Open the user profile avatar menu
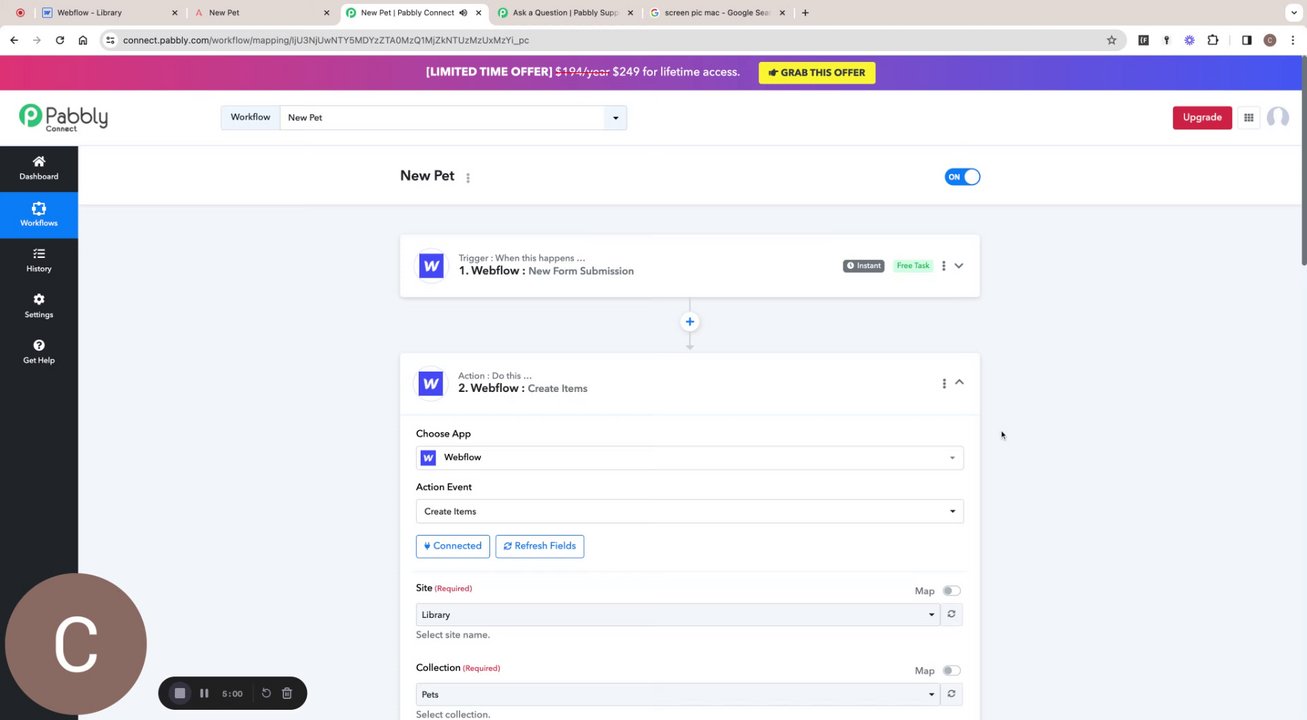This screenshot has height=720, width=1307. tap(1277, 117)
